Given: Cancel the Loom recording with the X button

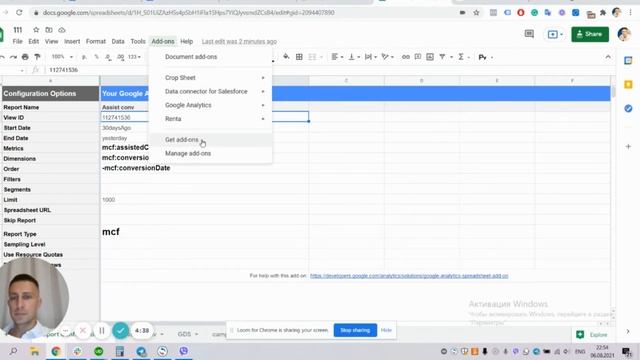Looking at the screenshot, I should click(x=82, y=330).
